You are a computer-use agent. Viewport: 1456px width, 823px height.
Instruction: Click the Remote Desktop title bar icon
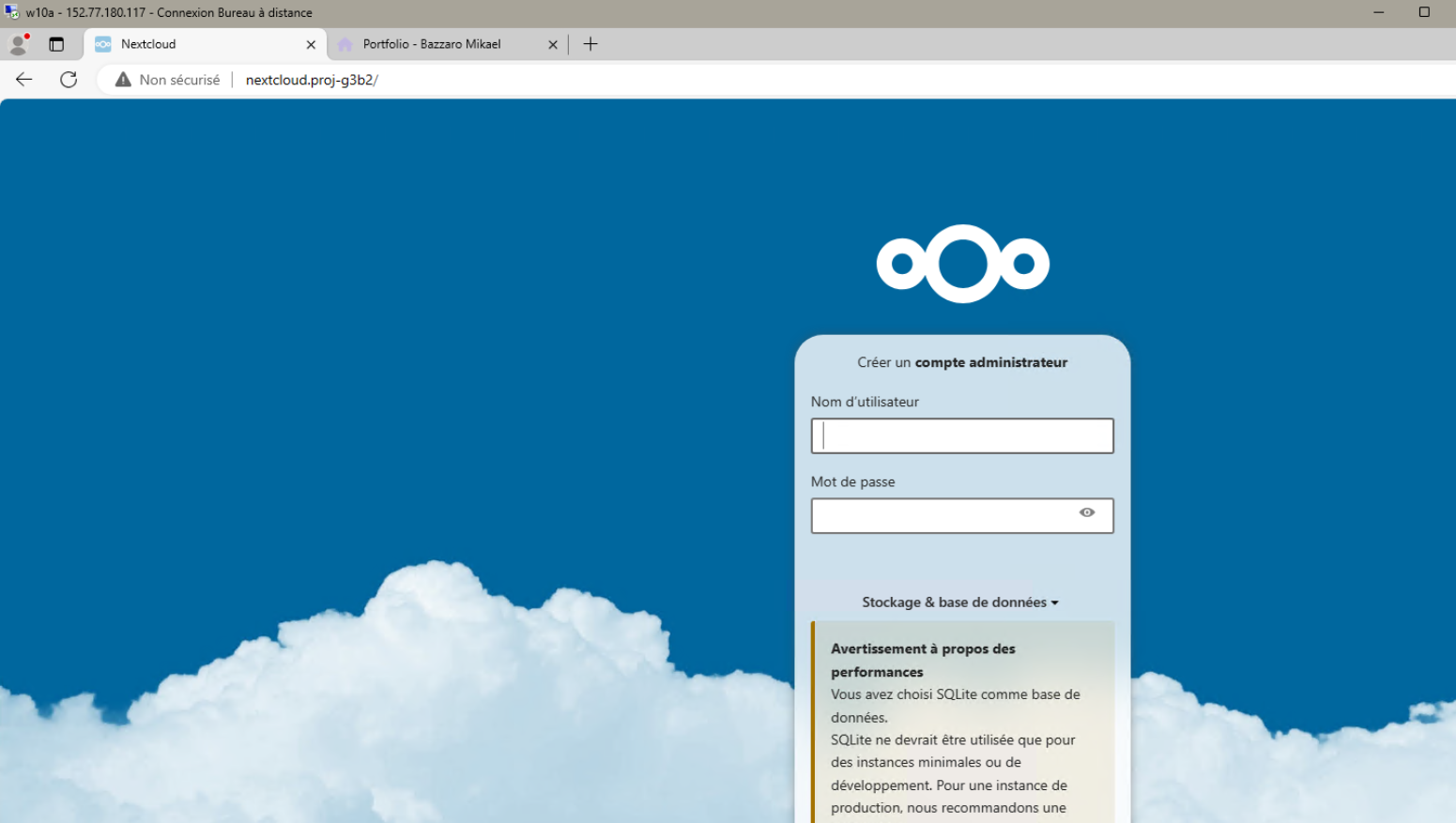point(11,12)
